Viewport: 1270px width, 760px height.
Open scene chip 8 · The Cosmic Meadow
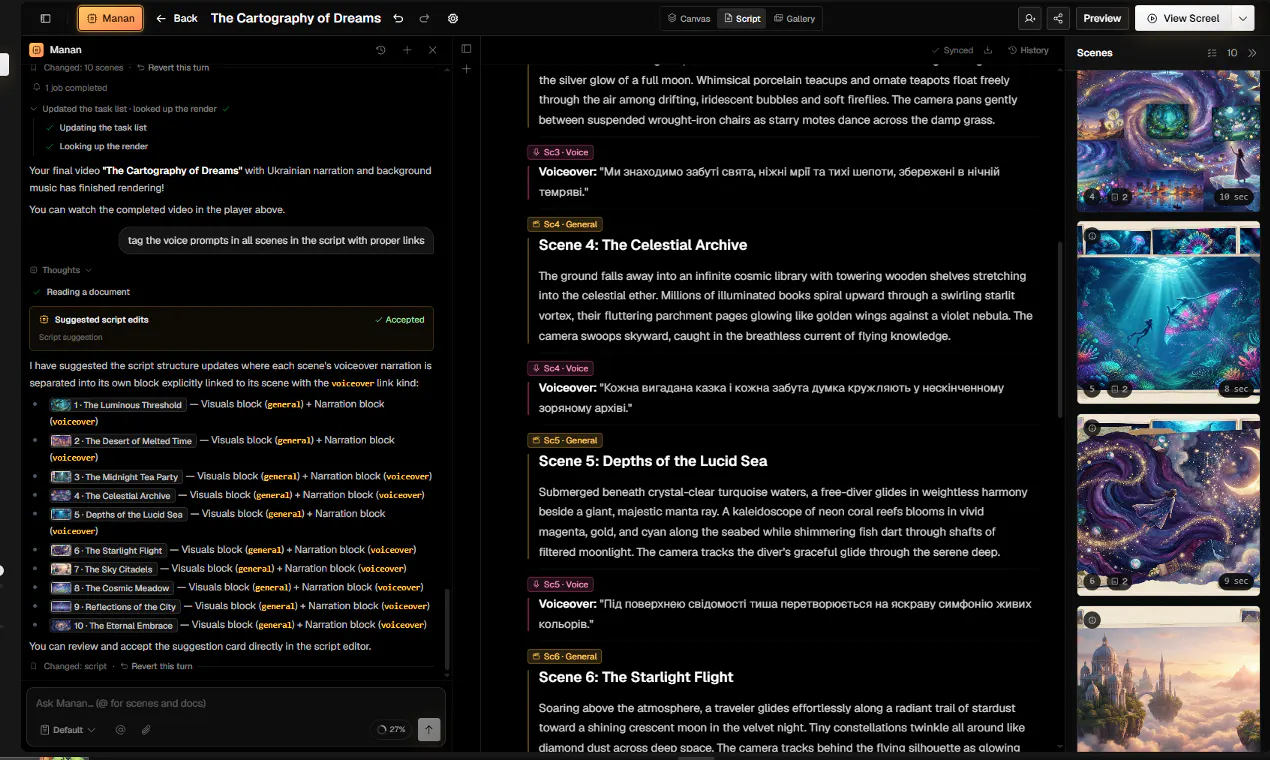[x=112, y=588]
